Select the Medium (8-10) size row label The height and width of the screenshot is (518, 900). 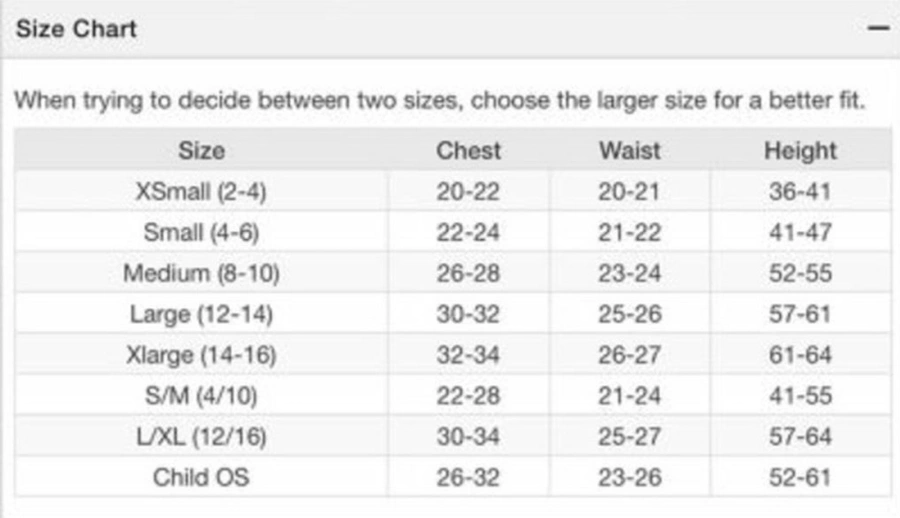tap(201, 274)
